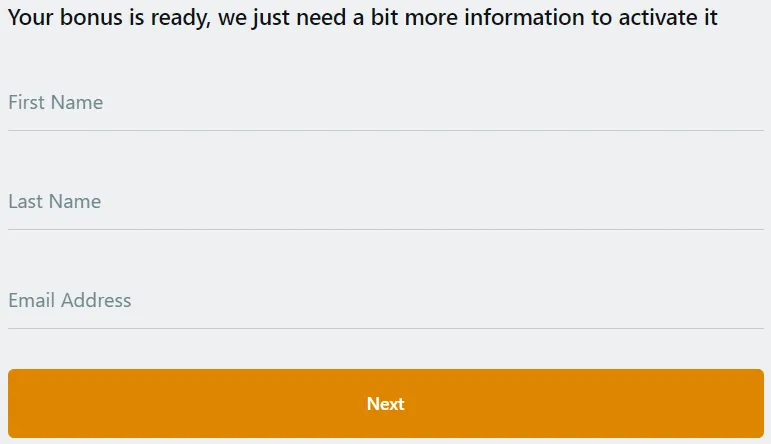Choose the field for entering surname
The width and height of the screenshot is (771, 444).
pyautogui.click(x=385, y=202)
